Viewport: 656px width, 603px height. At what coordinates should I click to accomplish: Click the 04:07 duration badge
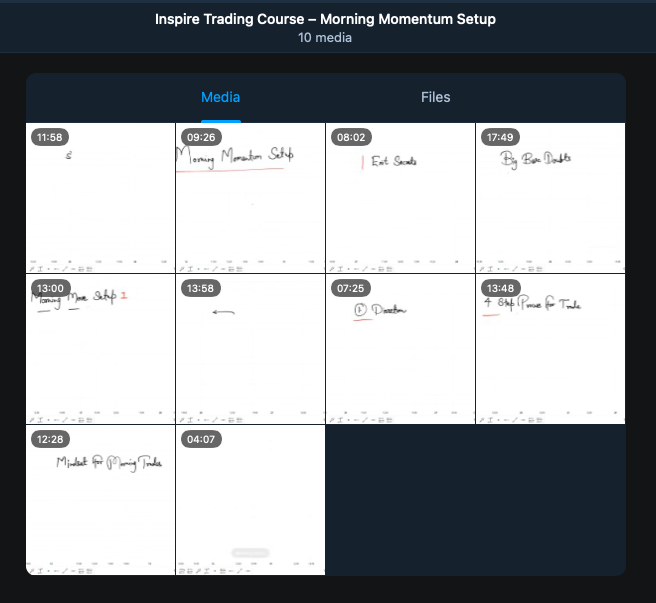(201, 439)
